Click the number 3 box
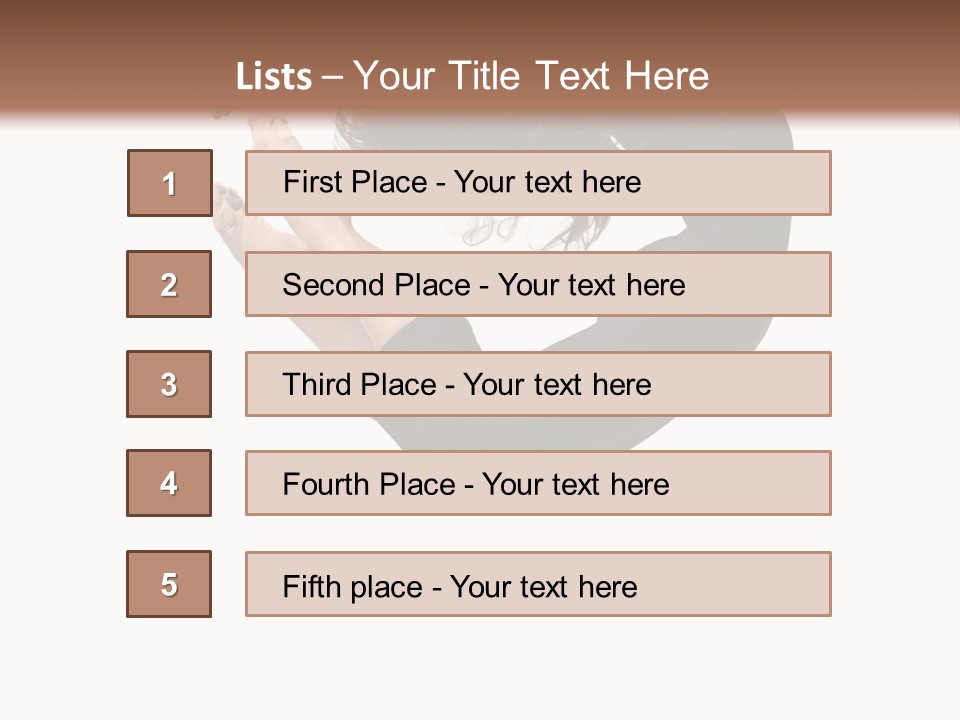 pyautogui.click(x=169, y=384)
